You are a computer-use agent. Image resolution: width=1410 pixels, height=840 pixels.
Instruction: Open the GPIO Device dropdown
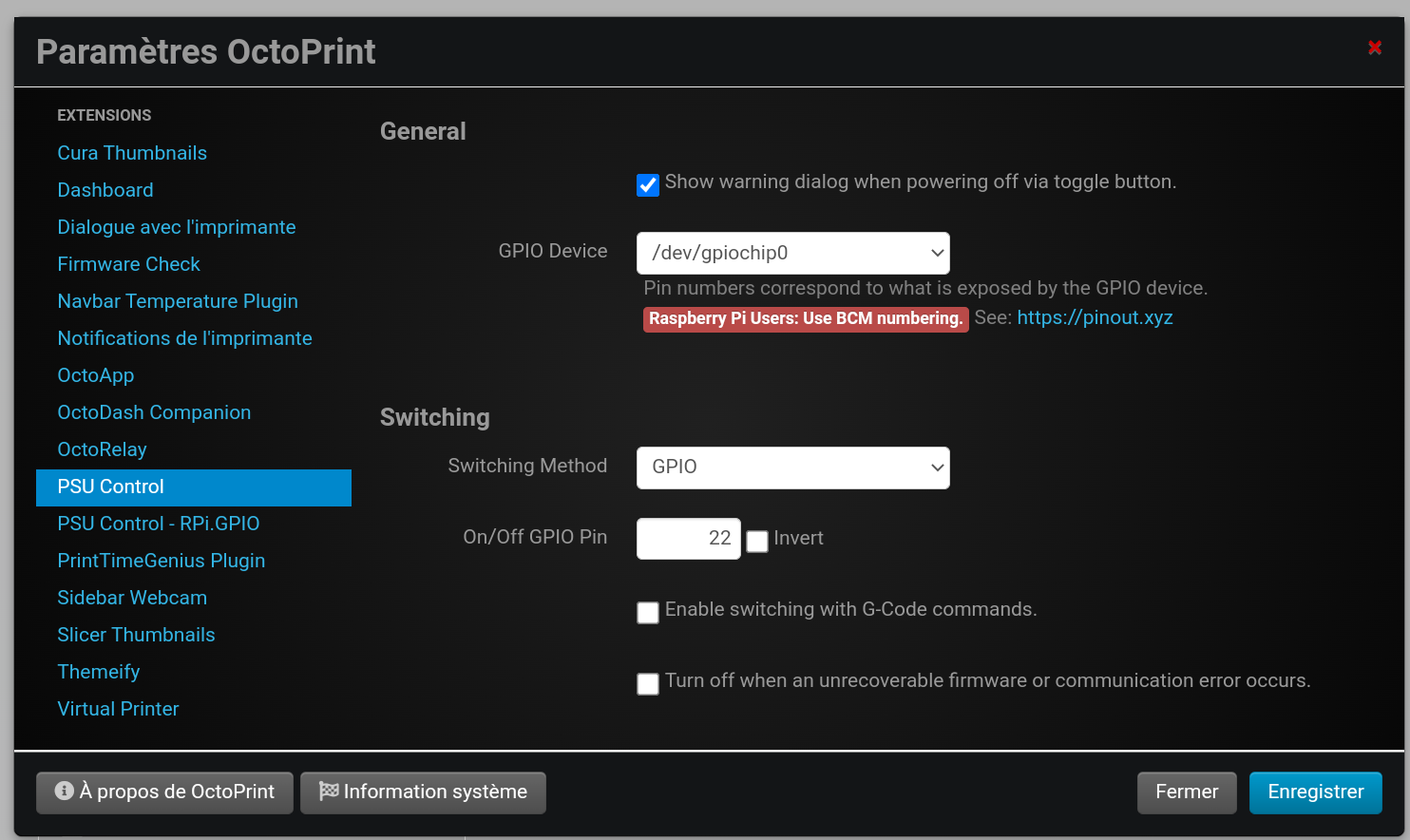click(792, 253)
